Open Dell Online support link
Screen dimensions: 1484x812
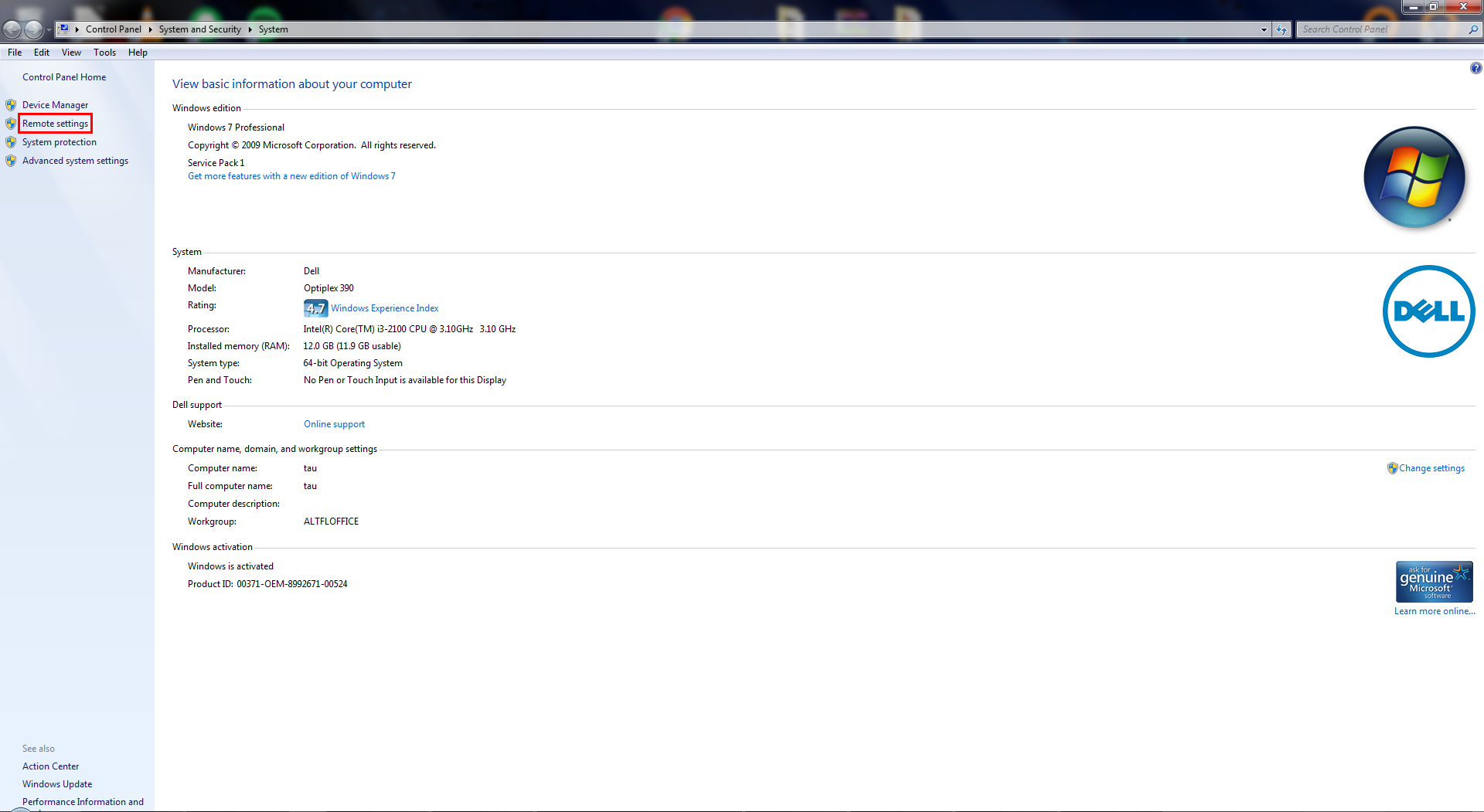pos(334,424)
